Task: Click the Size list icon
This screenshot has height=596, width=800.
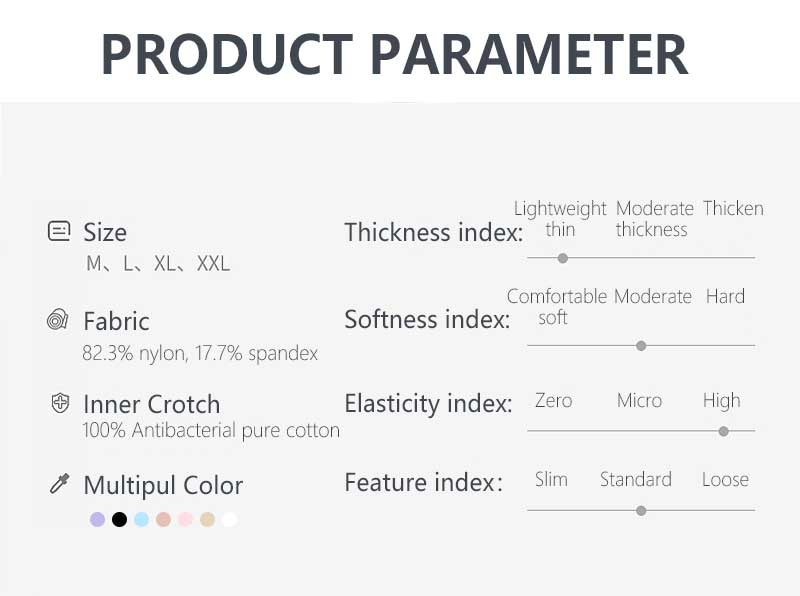Action: click(x=59, y=231)
